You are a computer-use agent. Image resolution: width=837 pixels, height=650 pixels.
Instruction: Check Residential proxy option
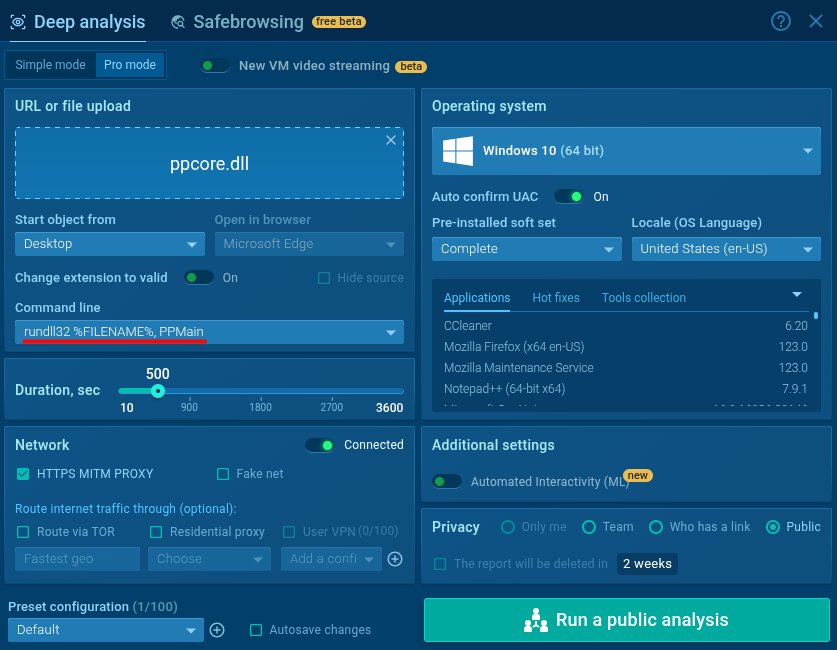coord(156,532)
